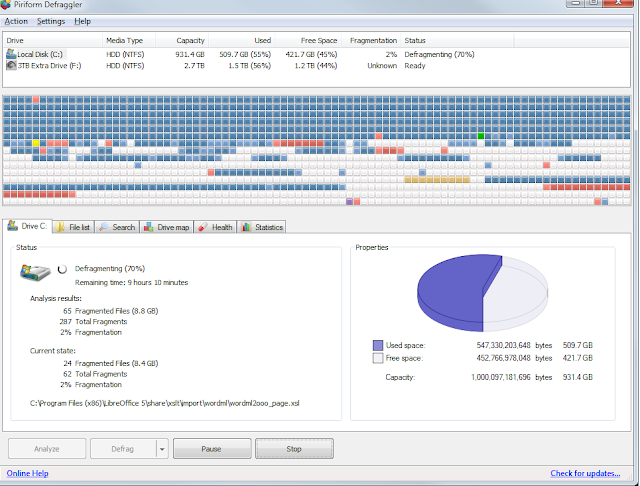Click the blocks icon on Drive map tab
The width and height of the screenshot is (640, 486).
click(149, 227)
